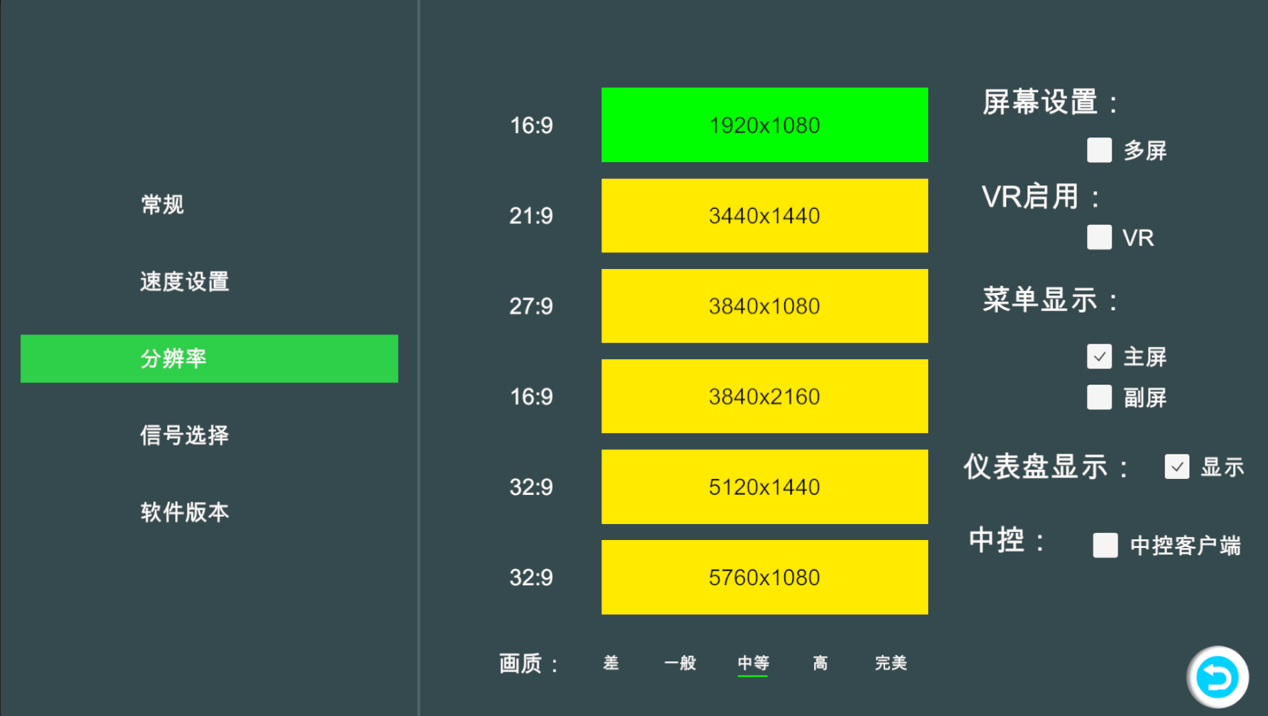The width and height of the screenshot is (1268, 716).
Task: Enable the 中控客户端 checkbox
Action: (x=1105, y=545)
